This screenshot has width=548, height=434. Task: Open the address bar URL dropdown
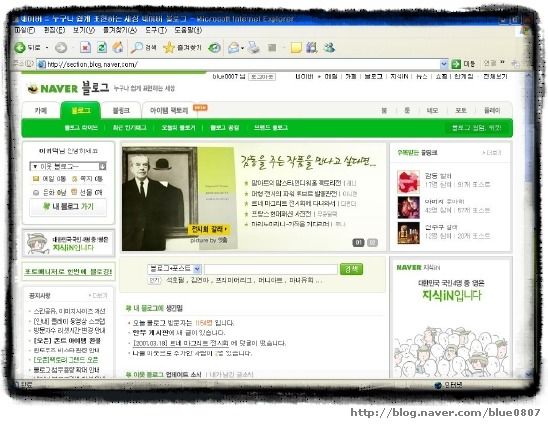point(443,64)
